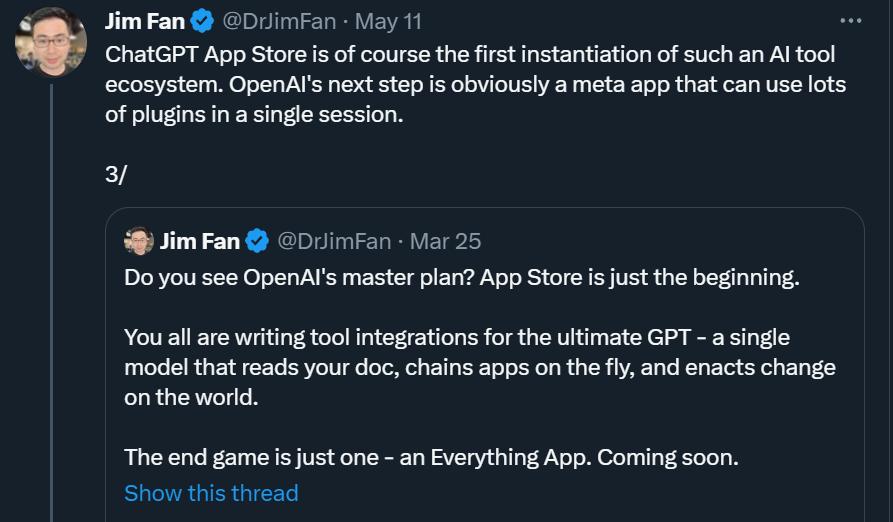Click the verified badge inside the quoted tweet
This screenshot has height=522, width=893.
257,241
